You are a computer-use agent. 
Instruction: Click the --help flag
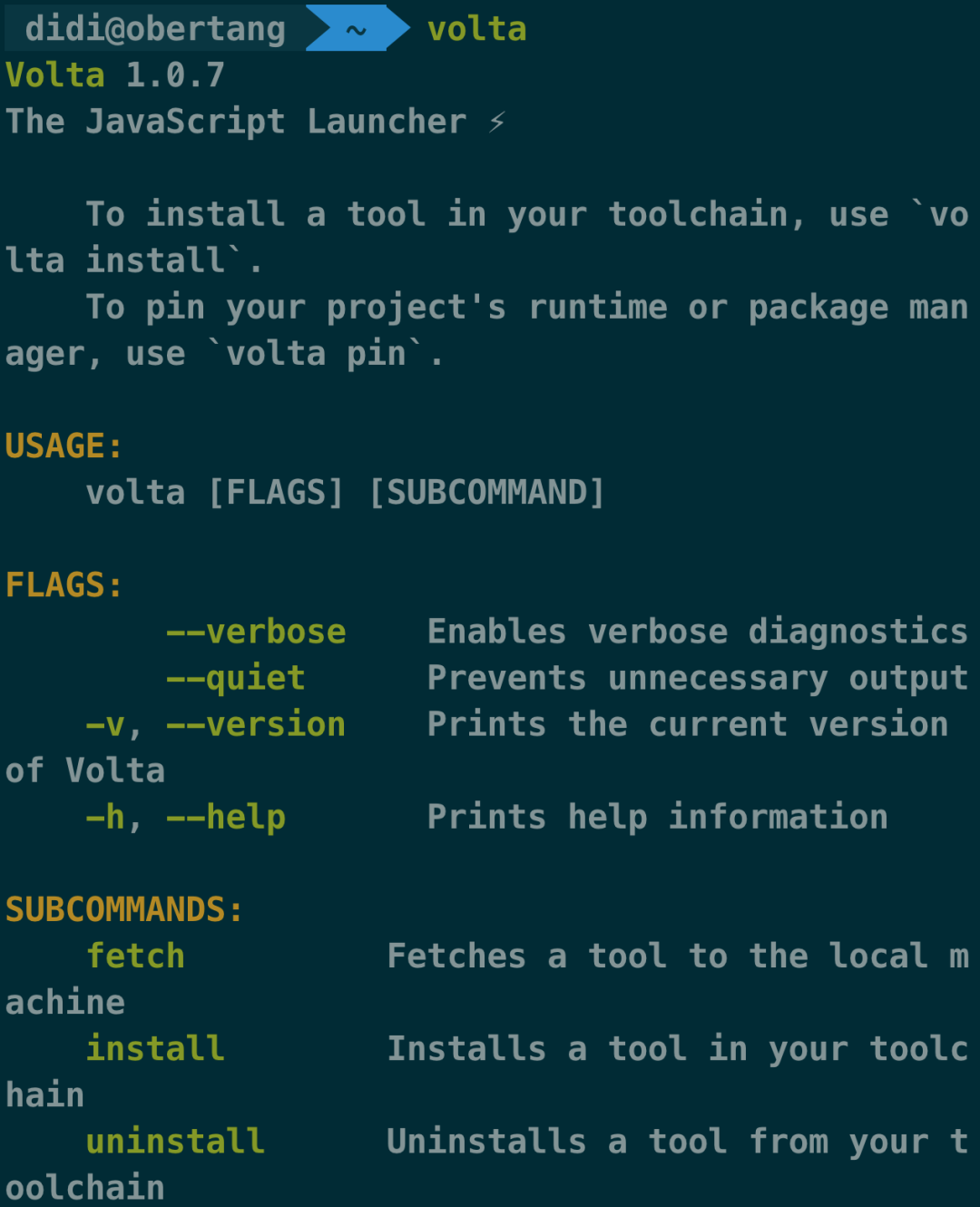point(226,817)
